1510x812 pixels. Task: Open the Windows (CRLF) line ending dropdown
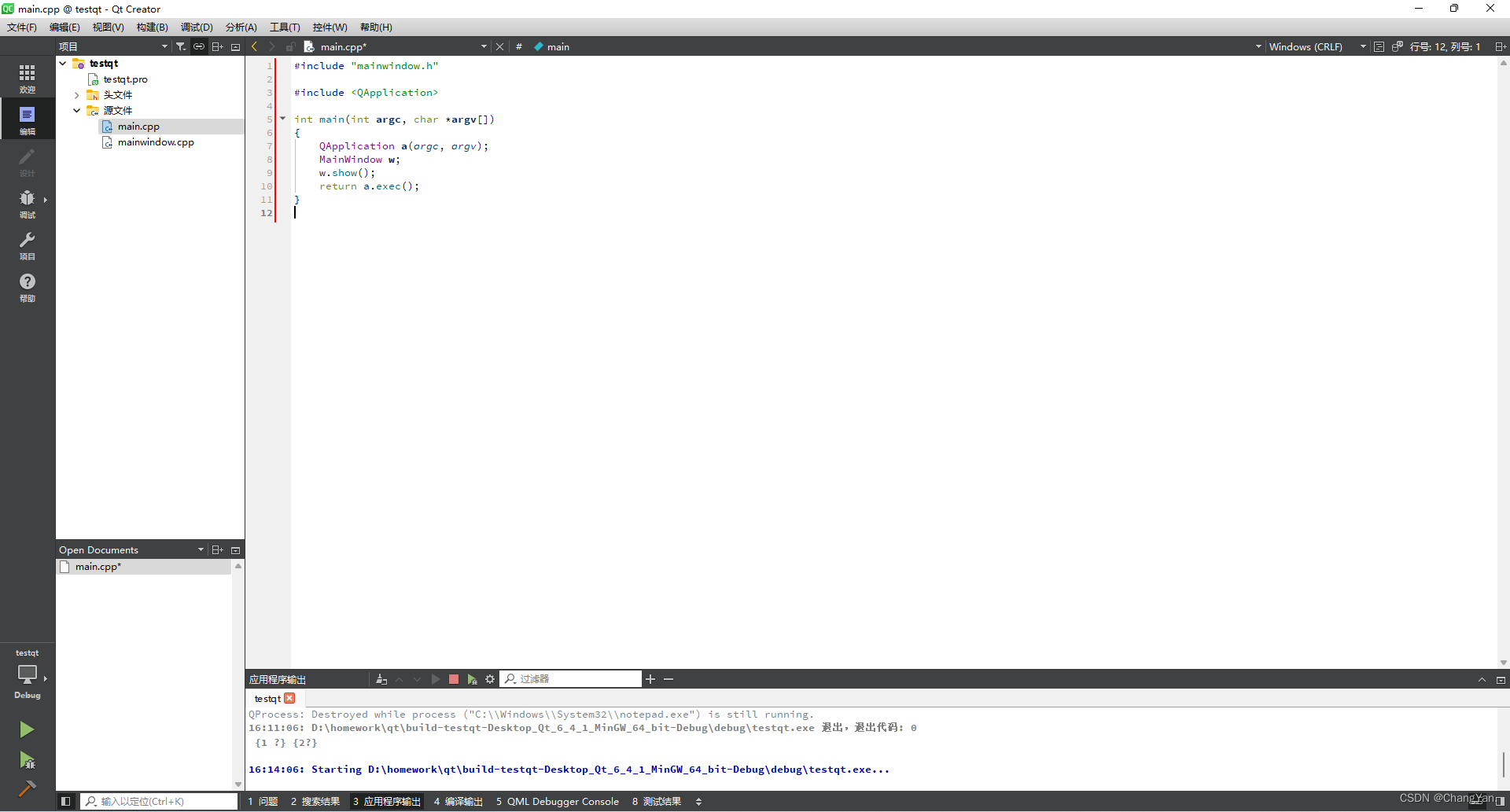point(1317,46)
